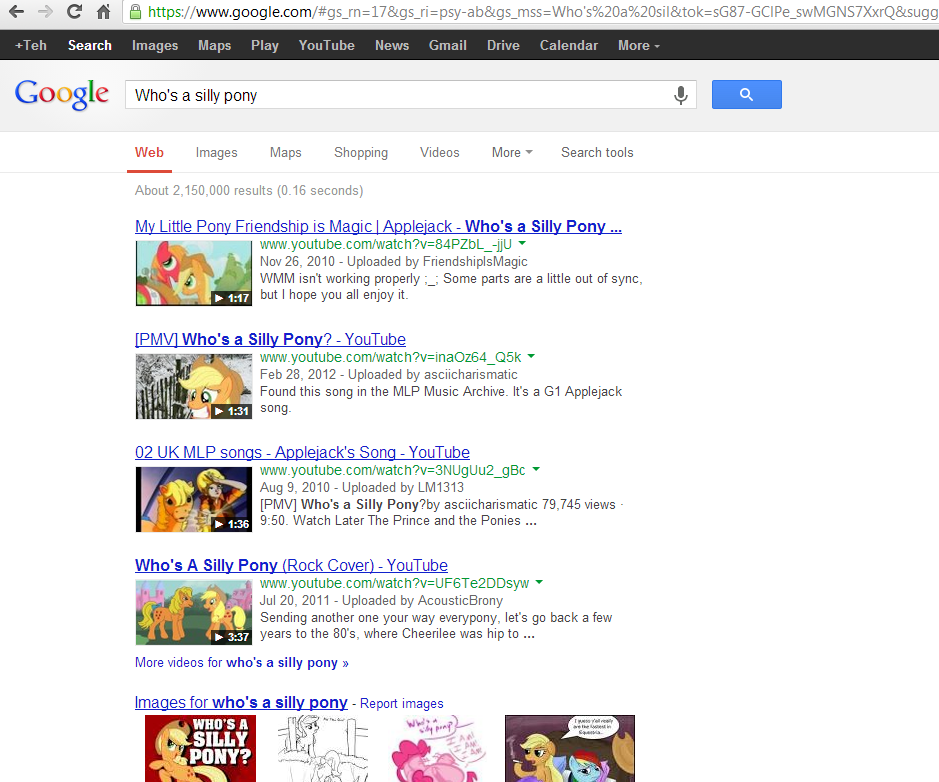Play the 3:37 Rock Cover thumbnail

point(193,613)
